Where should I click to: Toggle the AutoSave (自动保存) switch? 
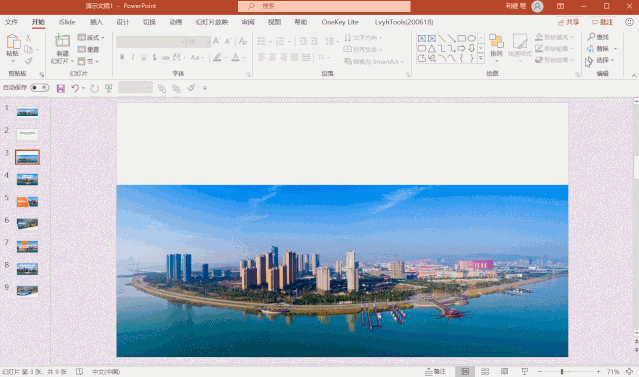40,88
